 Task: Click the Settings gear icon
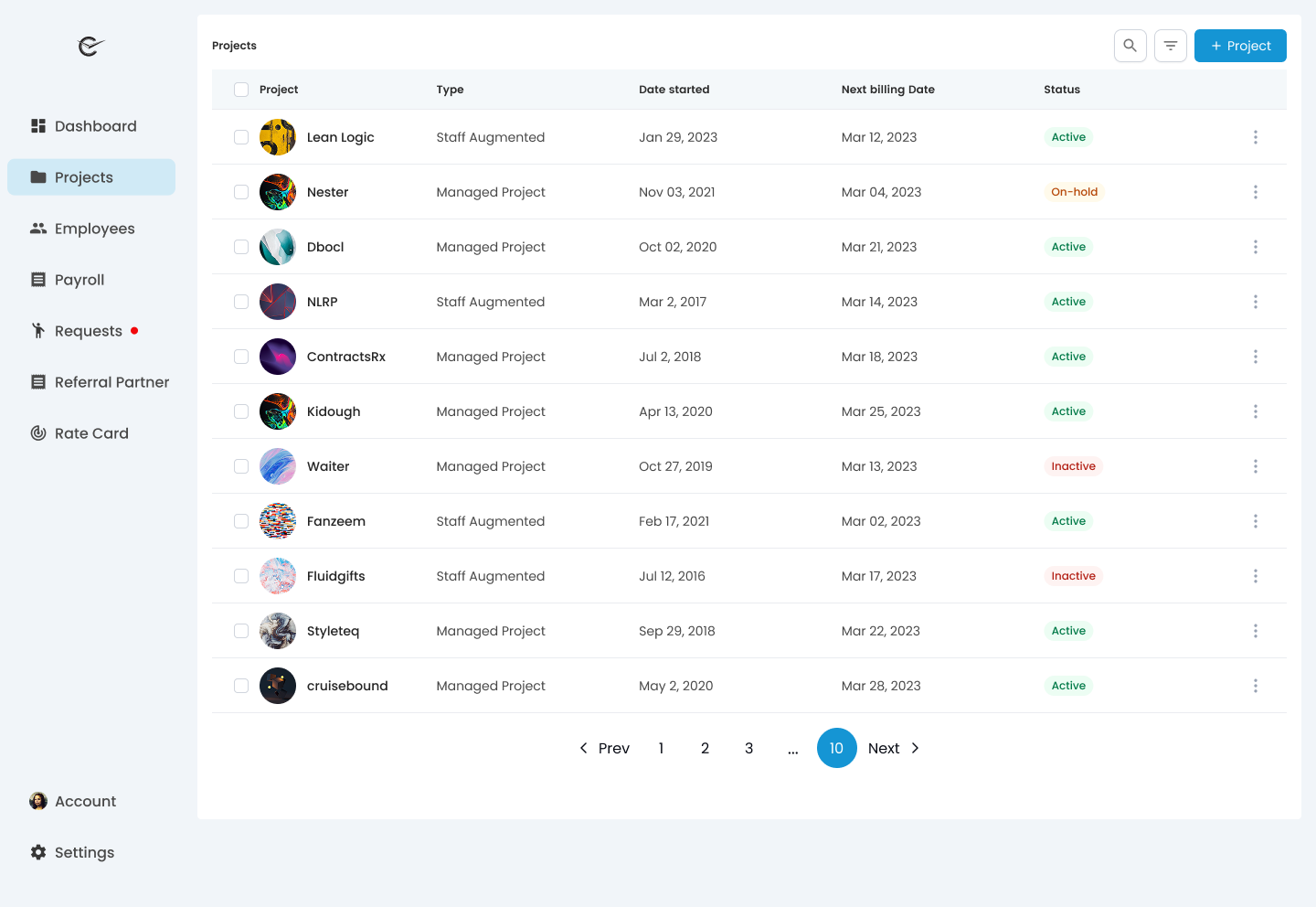tap(37, 851)
